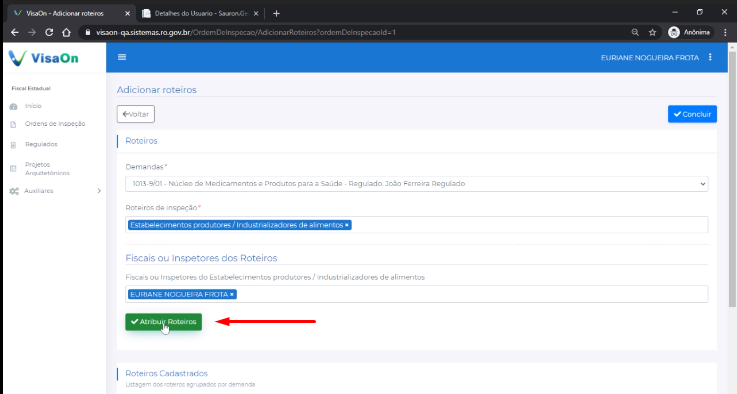Close the VisaOn - Adicionar roteiros tab
This screenshot has height=394, width=737.
(127, 14)
